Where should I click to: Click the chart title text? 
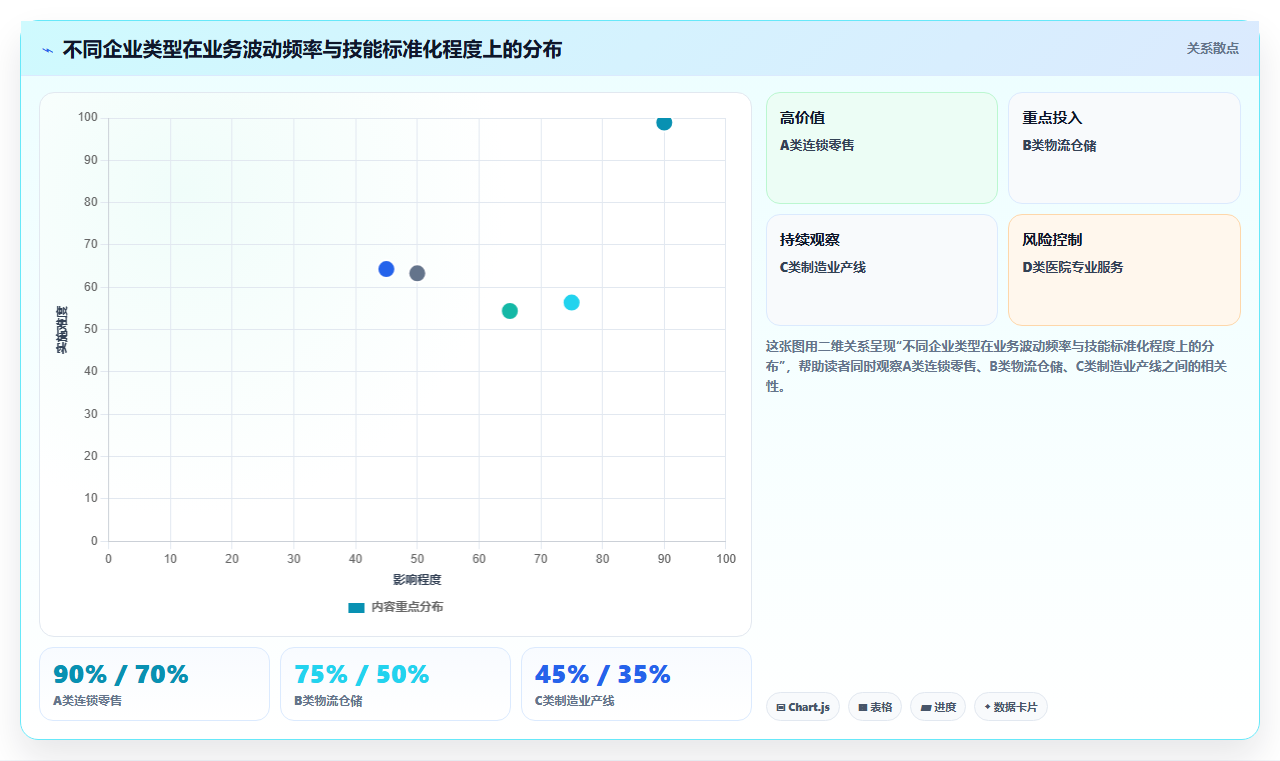(x=312, y=49)
